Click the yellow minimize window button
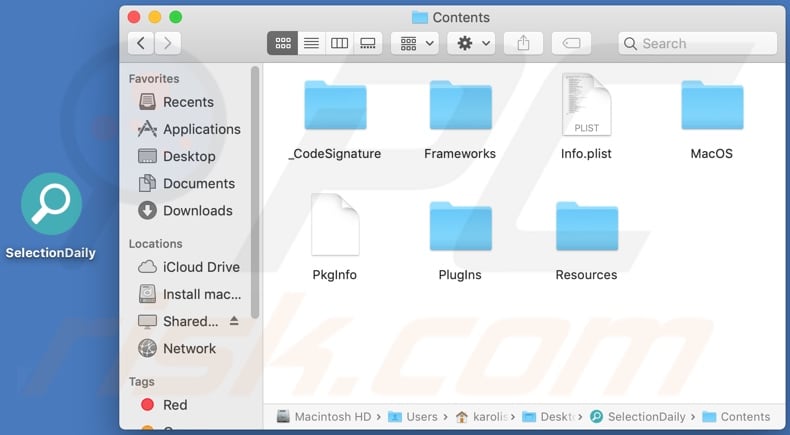This screenshot has width=790, height=435. coord(155,17)
